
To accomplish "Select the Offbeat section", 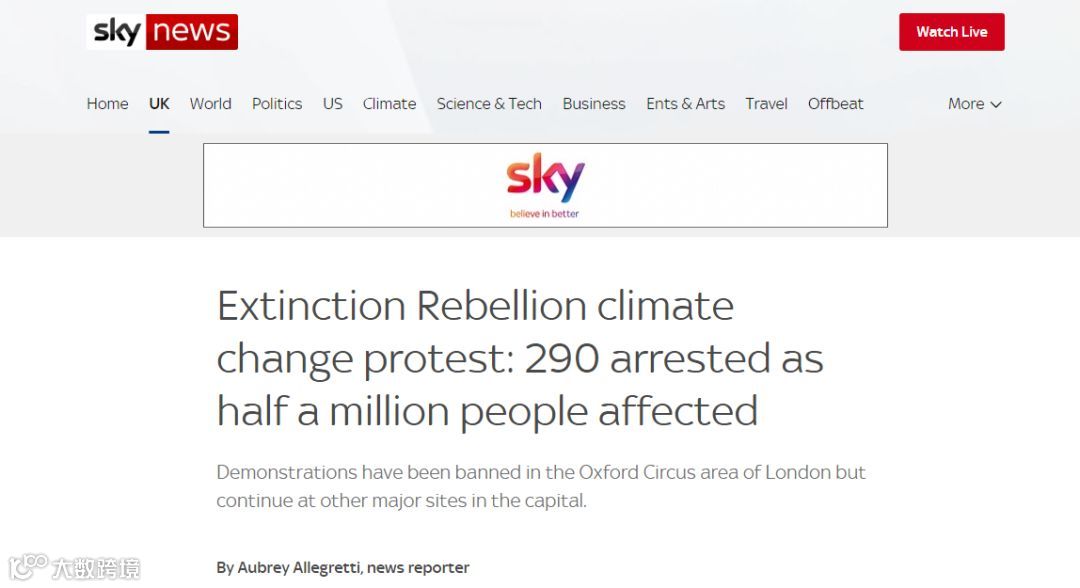I will tap(835, 104).
